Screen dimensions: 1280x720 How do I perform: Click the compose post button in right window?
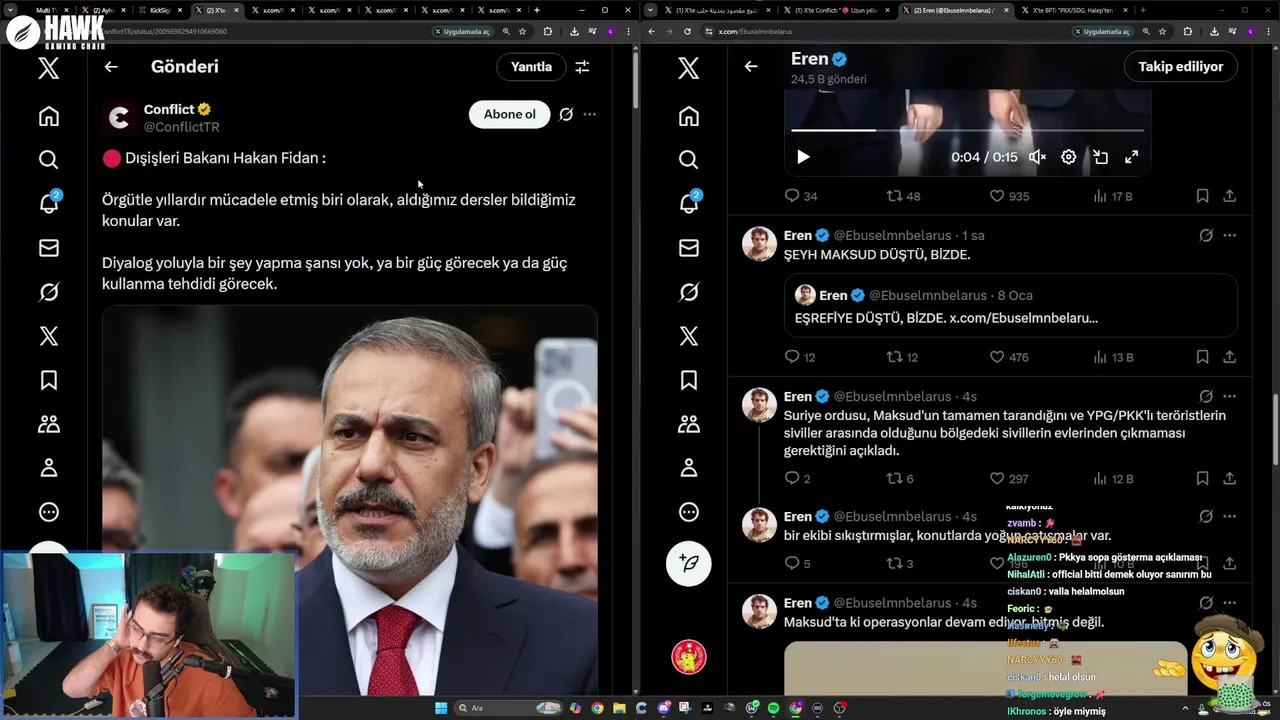(688, 563)
